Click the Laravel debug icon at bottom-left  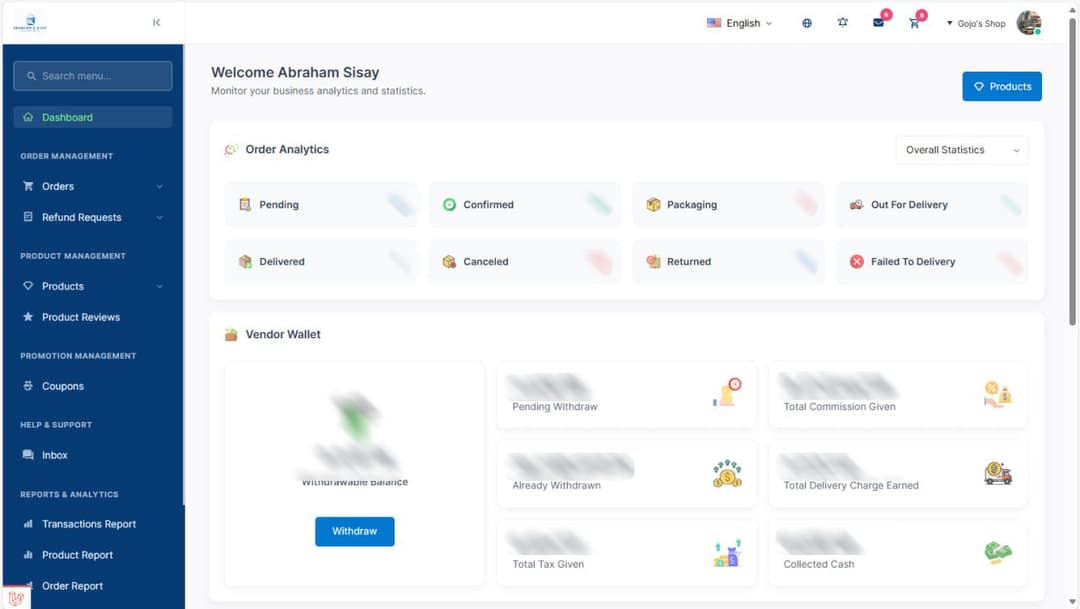pyautogui.click(x=16, y=597)
